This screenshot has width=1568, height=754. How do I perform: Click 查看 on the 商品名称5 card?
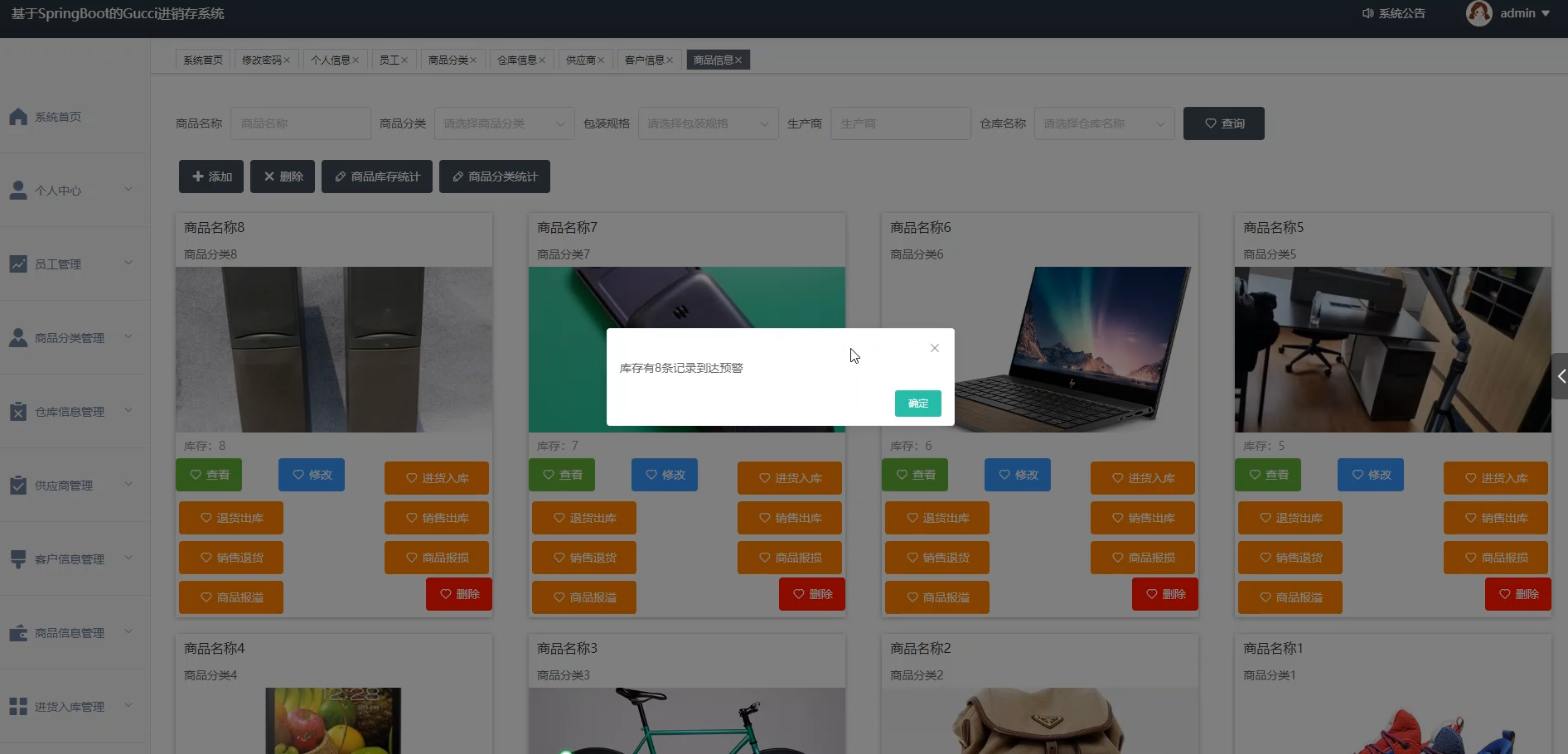(x=1268, y=475)
